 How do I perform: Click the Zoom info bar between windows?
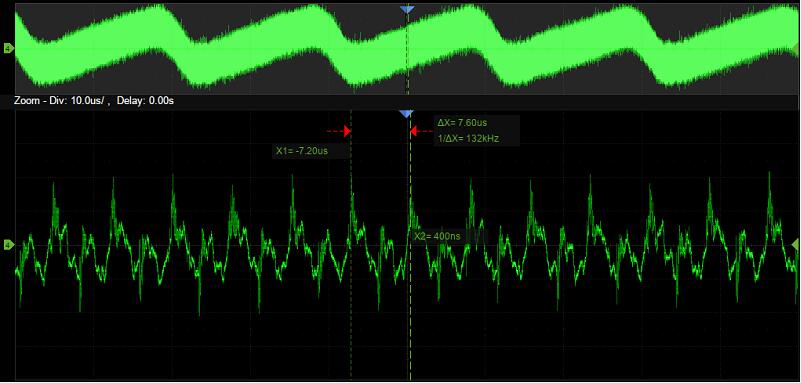pos(400,101)
